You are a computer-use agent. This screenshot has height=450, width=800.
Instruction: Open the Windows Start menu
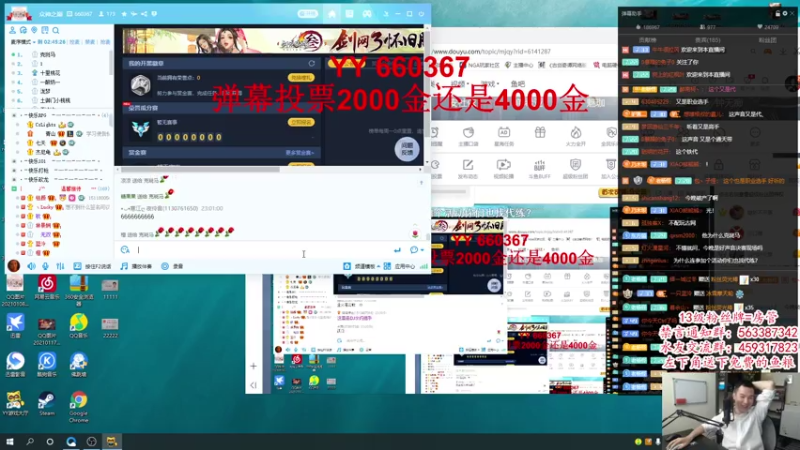tap(10, 441)
